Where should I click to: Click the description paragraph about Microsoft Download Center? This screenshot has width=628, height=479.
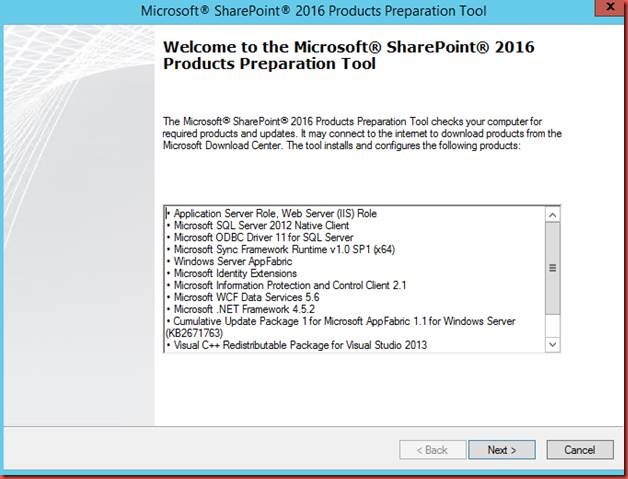click(x=362, y=133)
